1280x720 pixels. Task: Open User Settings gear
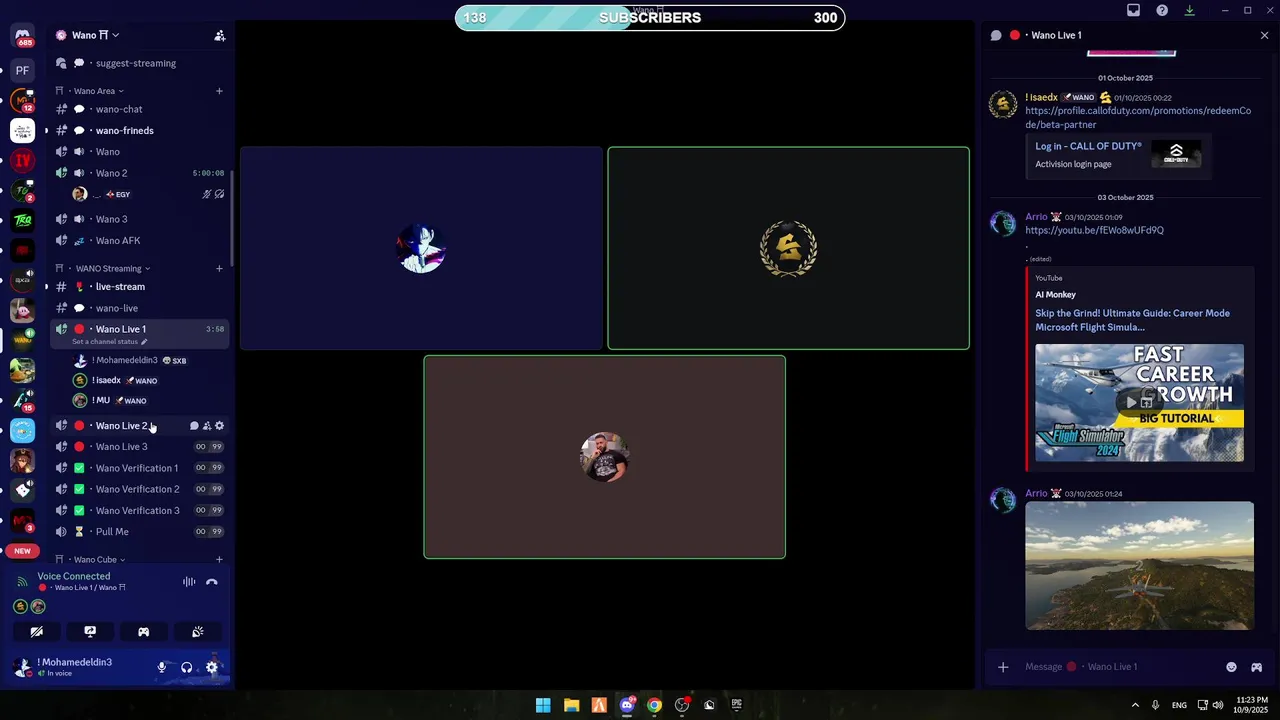(211, 667)
